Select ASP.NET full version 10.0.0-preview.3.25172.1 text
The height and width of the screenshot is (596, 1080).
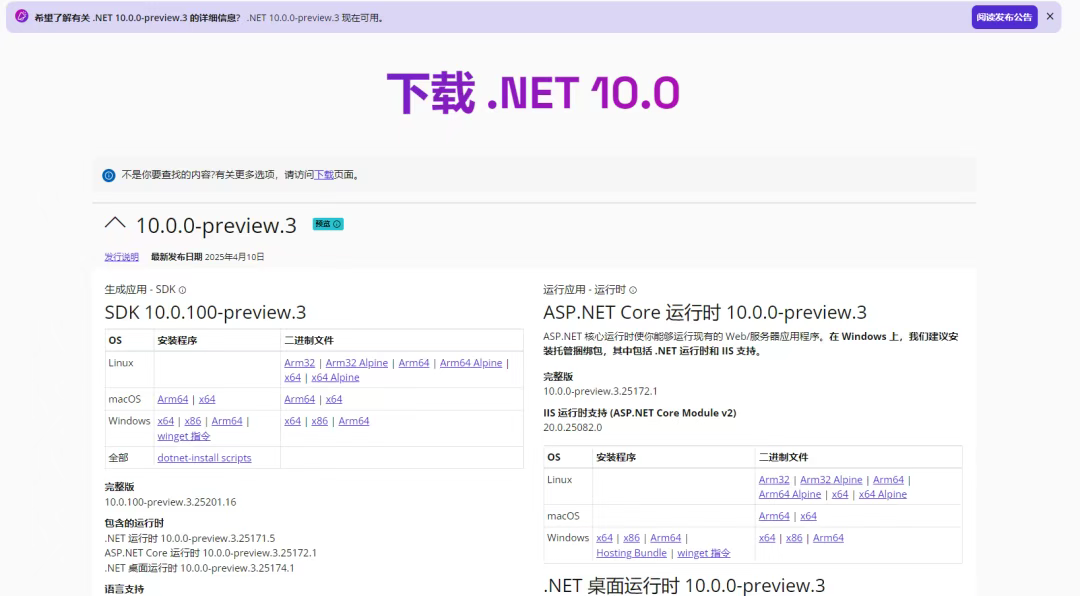coord(601,391)
